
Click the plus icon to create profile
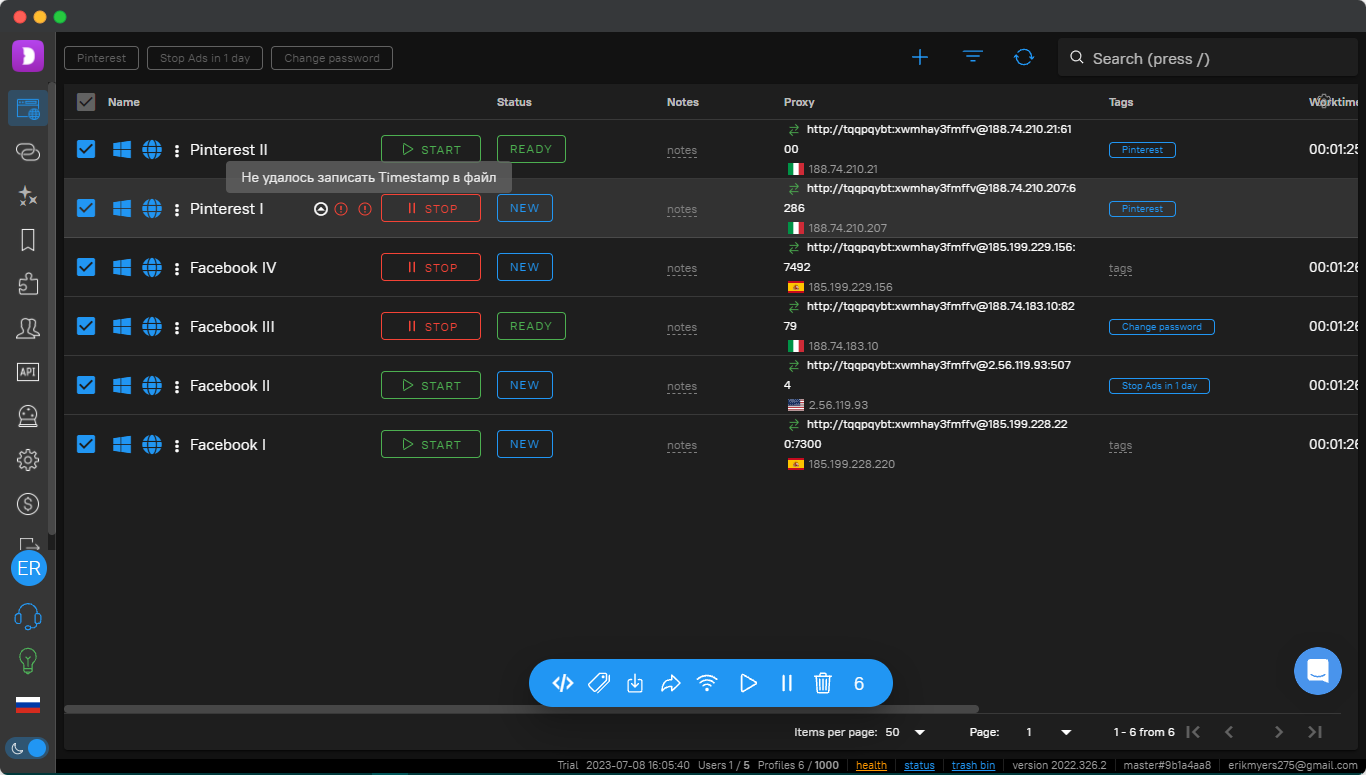pos(920,57)
